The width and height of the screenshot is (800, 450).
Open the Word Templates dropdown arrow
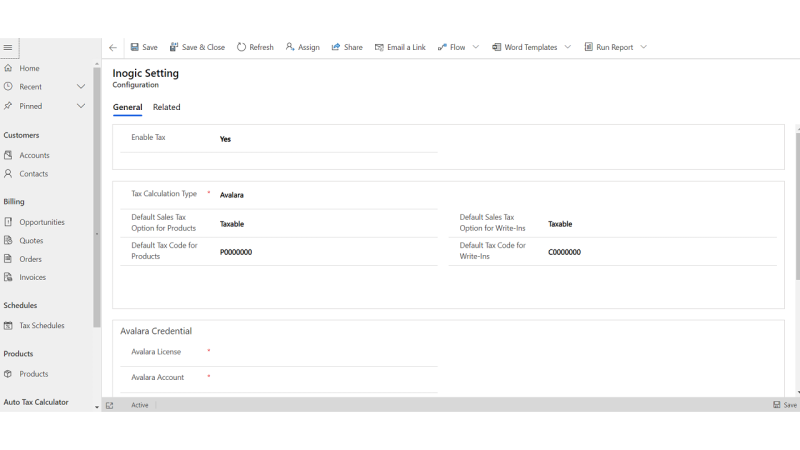click(568, 47)
